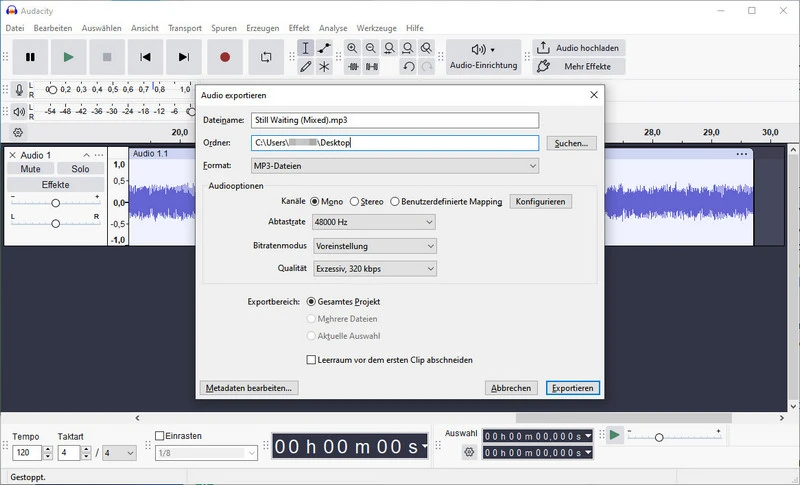Click the Zoom Out magnifier icon
This screenshot has width=800, height=485.
pyautogui.click(x=371, y=48)
